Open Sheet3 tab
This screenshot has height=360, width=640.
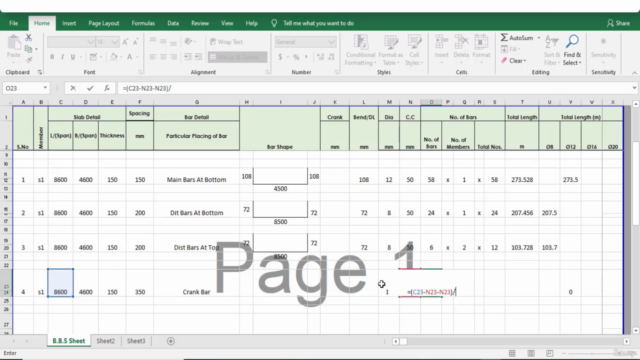(136, 341)
